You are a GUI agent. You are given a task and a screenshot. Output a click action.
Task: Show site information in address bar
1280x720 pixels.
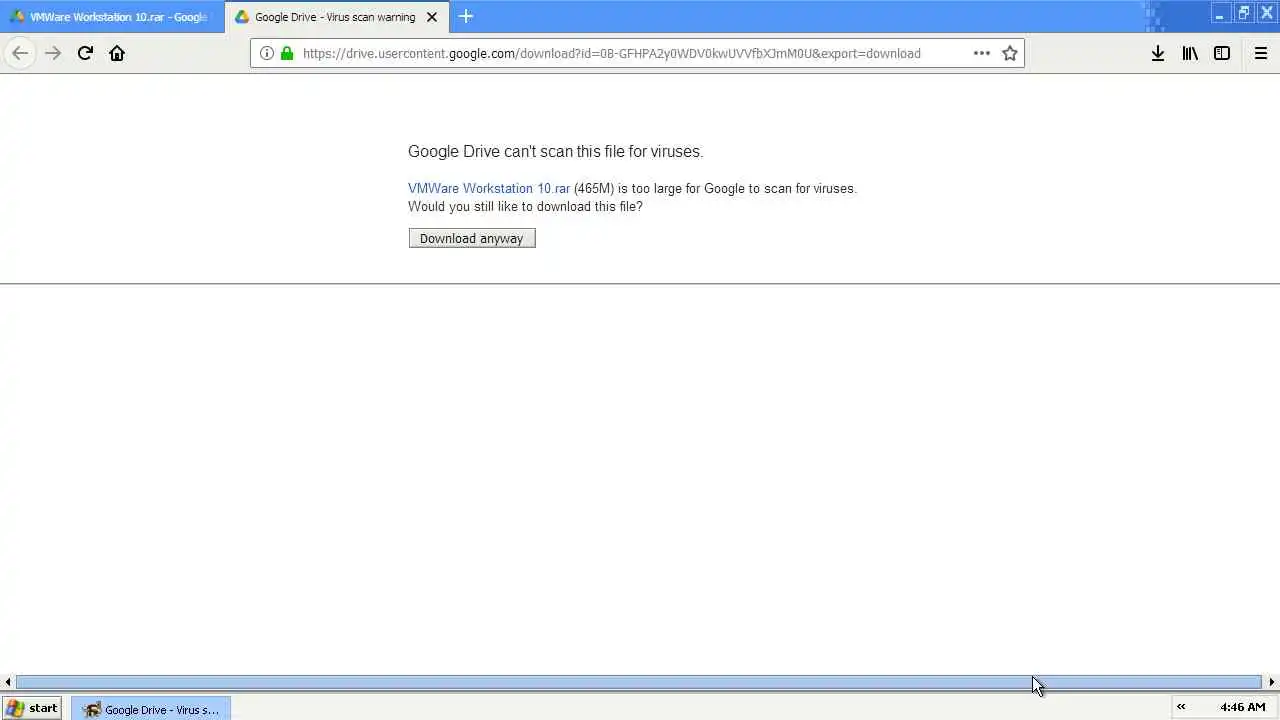267,53
